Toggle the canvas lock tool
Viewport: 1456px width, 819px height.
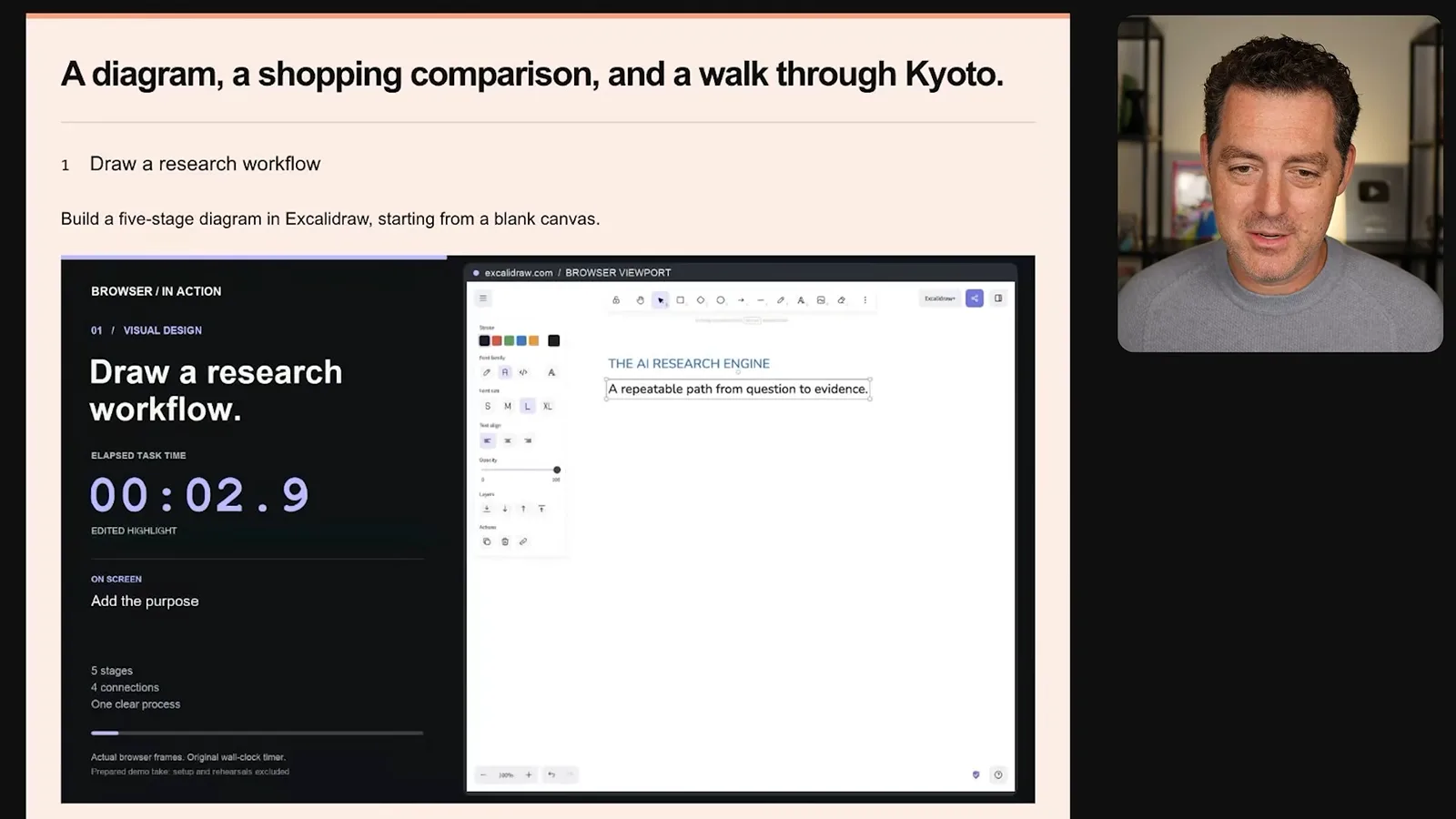(x=616, y=299)
